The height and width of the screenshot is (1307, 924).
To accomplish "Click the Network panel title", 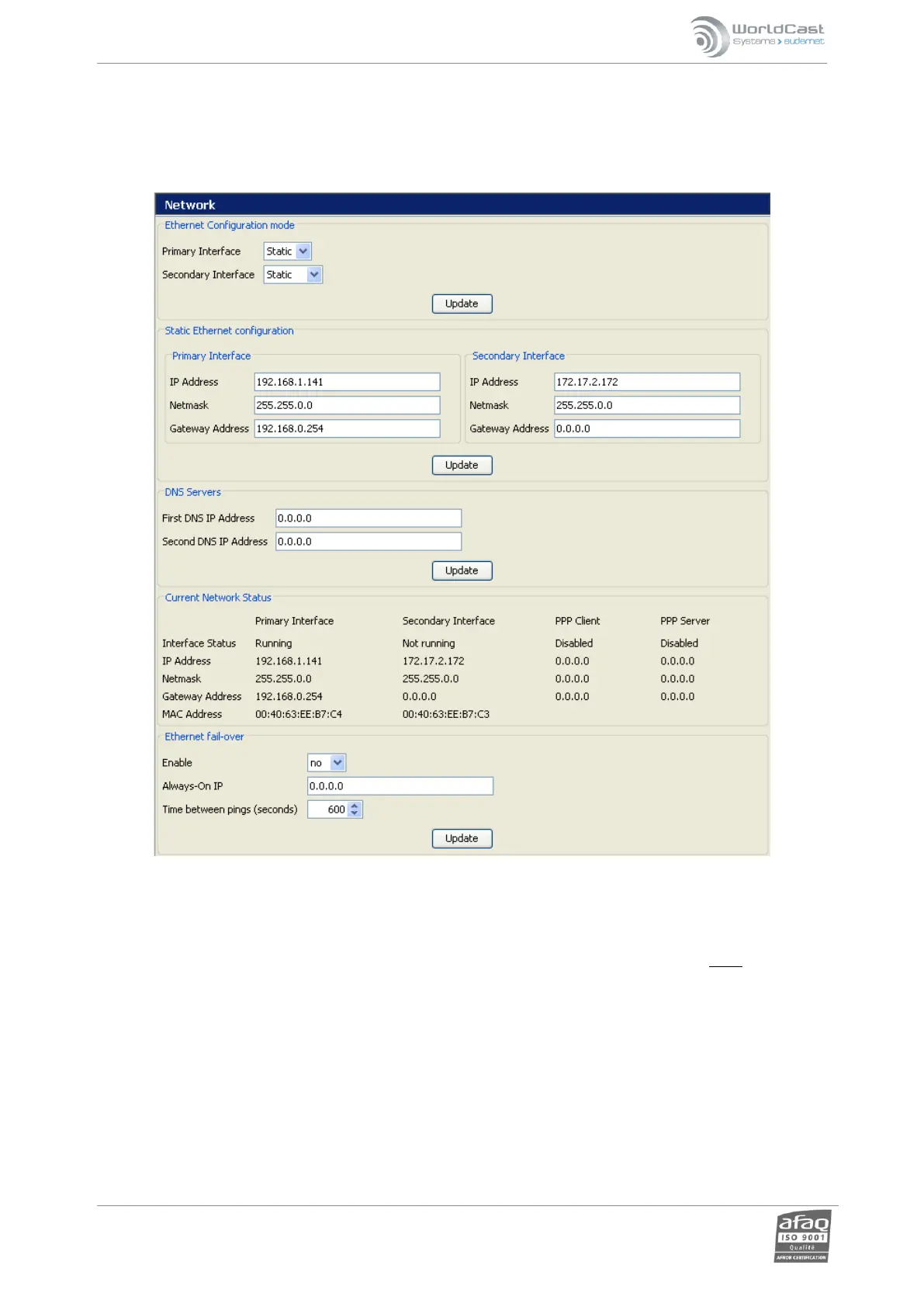I will tap(190, 205).
